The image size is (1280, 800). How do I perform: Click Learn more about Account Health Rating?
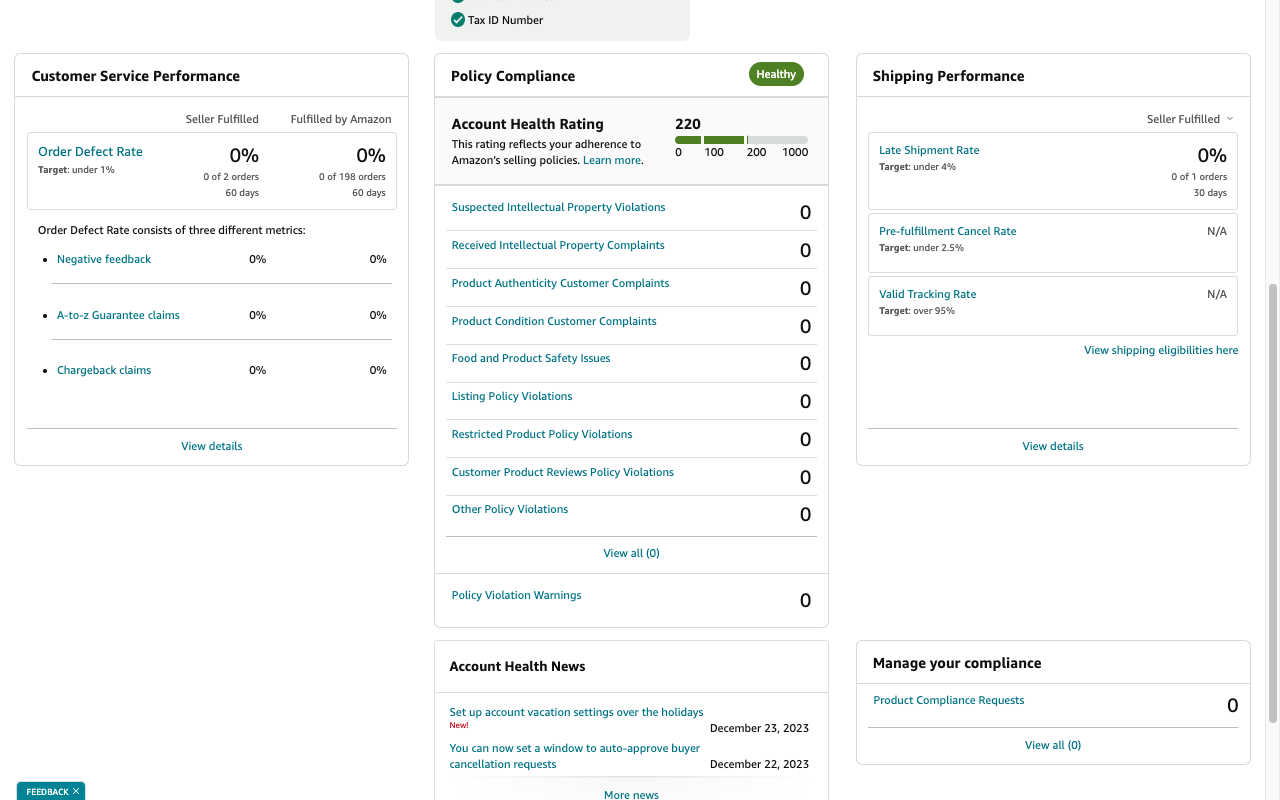(x=612, y=160)
